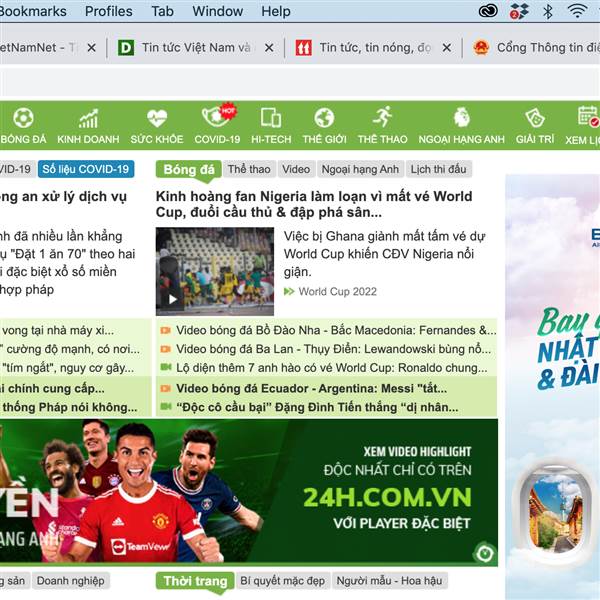This screenshot has width=600, height=600.
Task: Open Video bóng đá Ecuador - Argentina article
Action: (x=311, y=389)
